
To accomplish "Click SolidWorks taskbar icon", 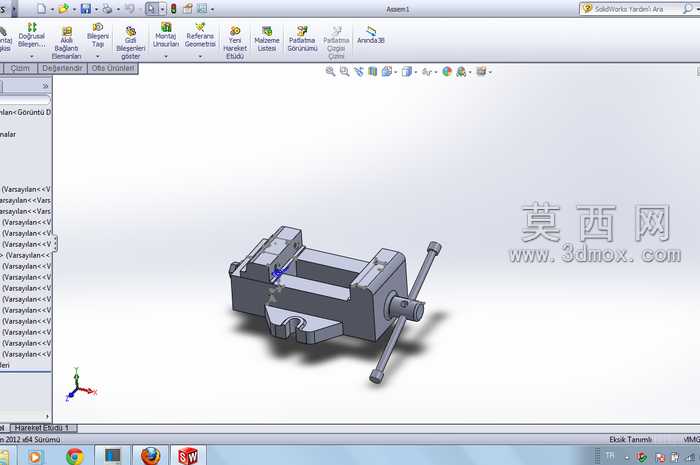I will 188,456.
